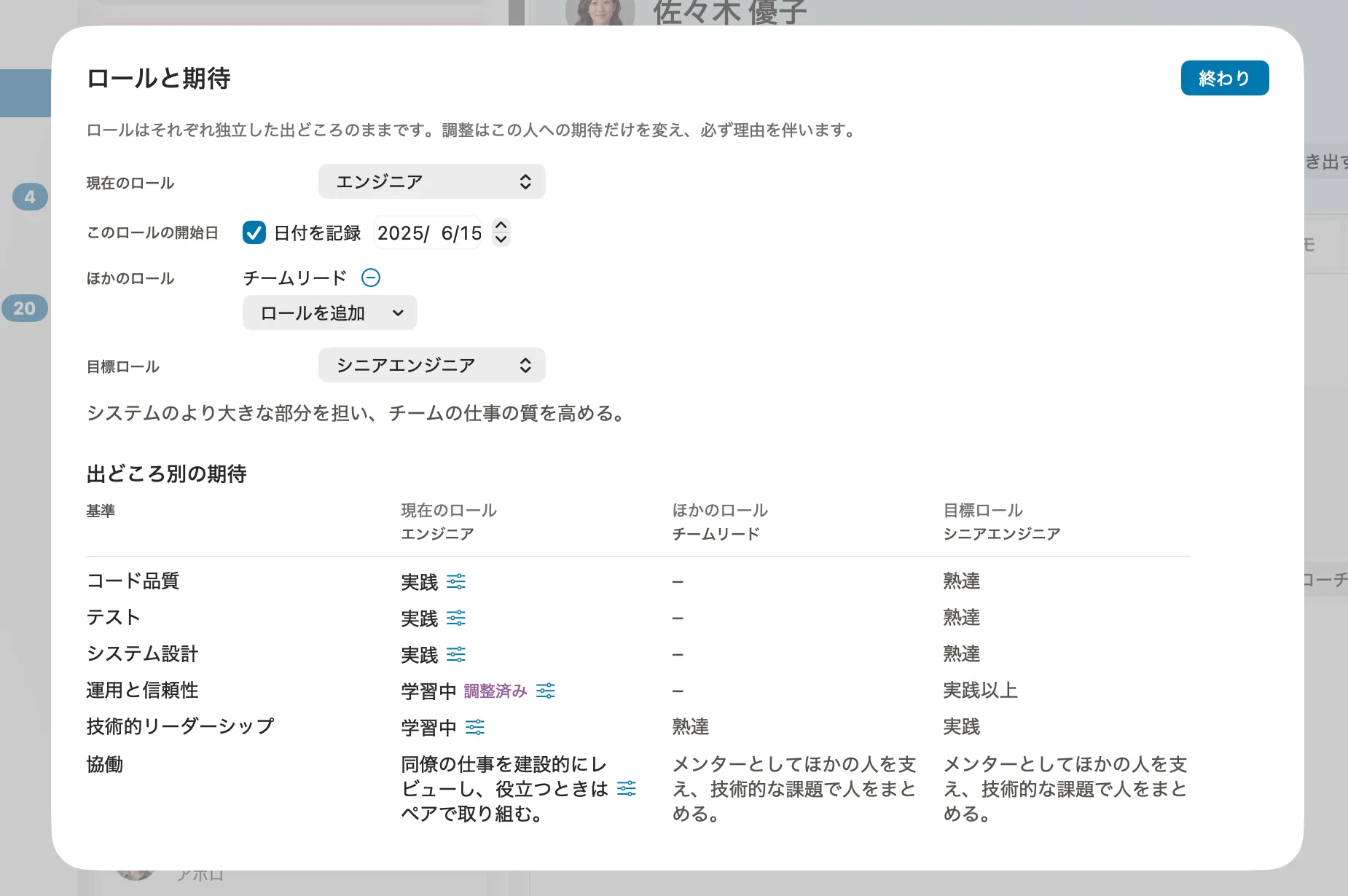
Task: Click the テスト criterion name
Action: (114, 617)
